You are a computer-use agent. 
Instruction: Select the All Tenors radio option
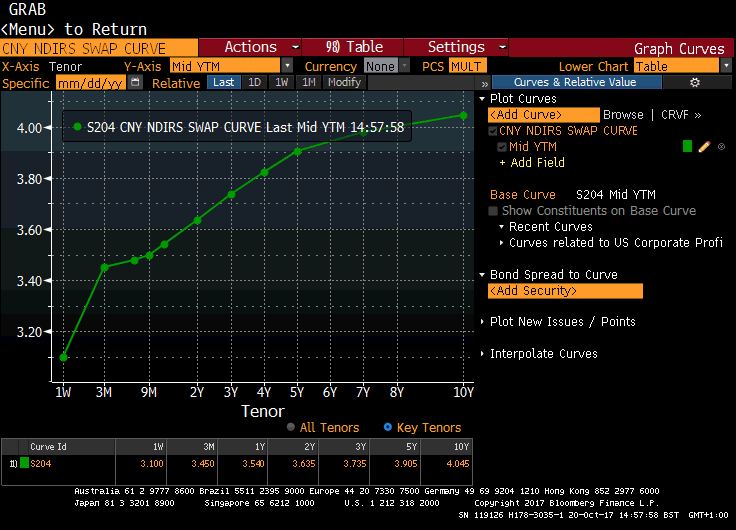[291, 427]
